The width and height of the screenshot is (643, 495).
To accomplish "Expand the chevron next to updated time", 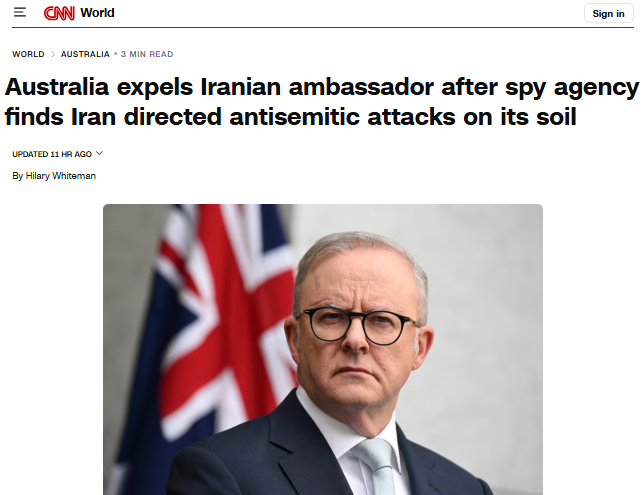I will (99, 153).
